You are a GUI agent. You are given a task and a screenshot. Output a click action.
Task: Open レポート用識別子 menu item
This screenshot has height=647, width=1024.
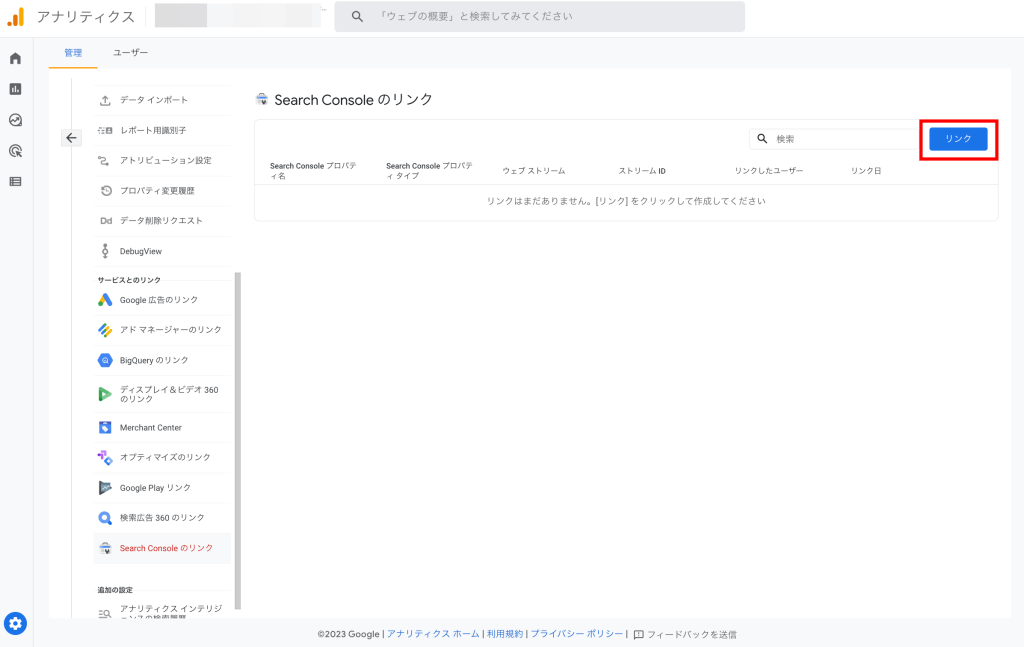pyautogui.click(x=162, y=131)
